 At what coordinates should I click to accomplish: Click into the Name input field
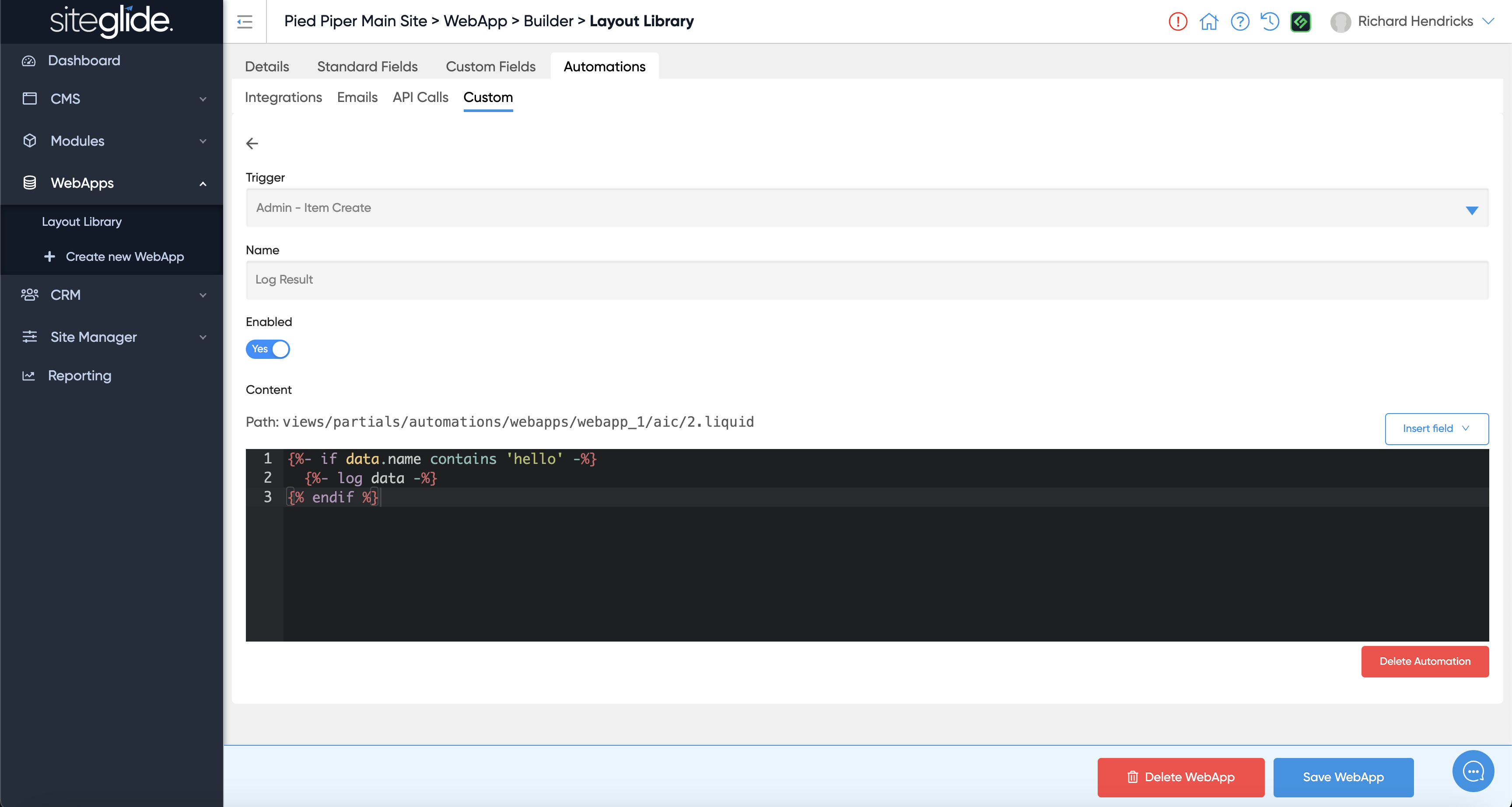click(867, 280)
